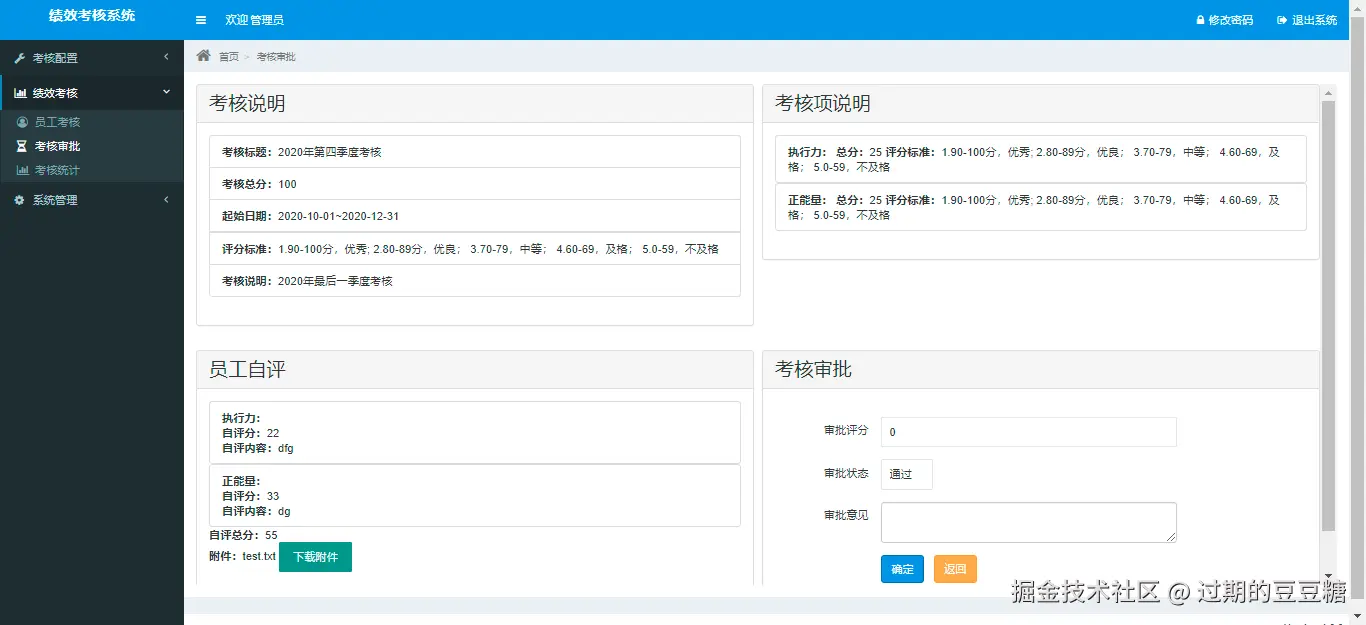The width and height of the screenshot is (1366, 625).
Task: Select 考核审批 submenu item
Action: (57, 146)
